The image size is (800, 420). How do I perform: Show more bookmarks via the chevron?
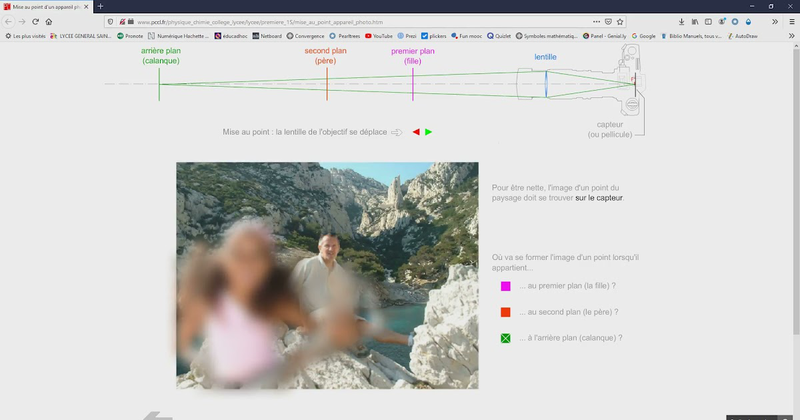pyautogui.click(x=791, y=36)
